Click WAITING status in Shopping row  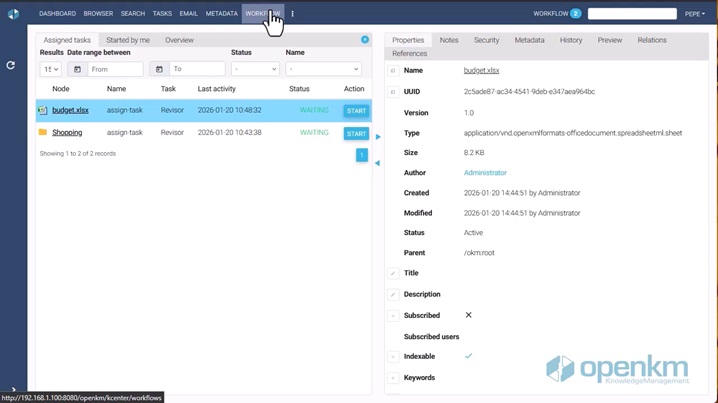314,132
